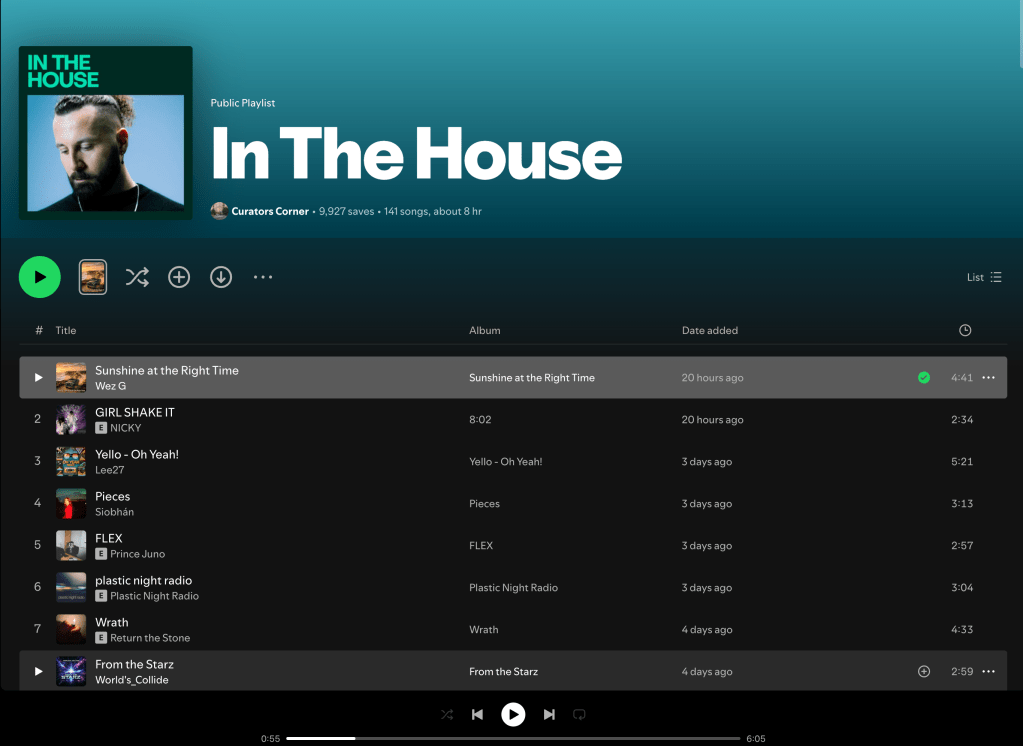Change view mode via the List button
The width and height of the screenshot is (1023, 746).
(x=984, y=277)
